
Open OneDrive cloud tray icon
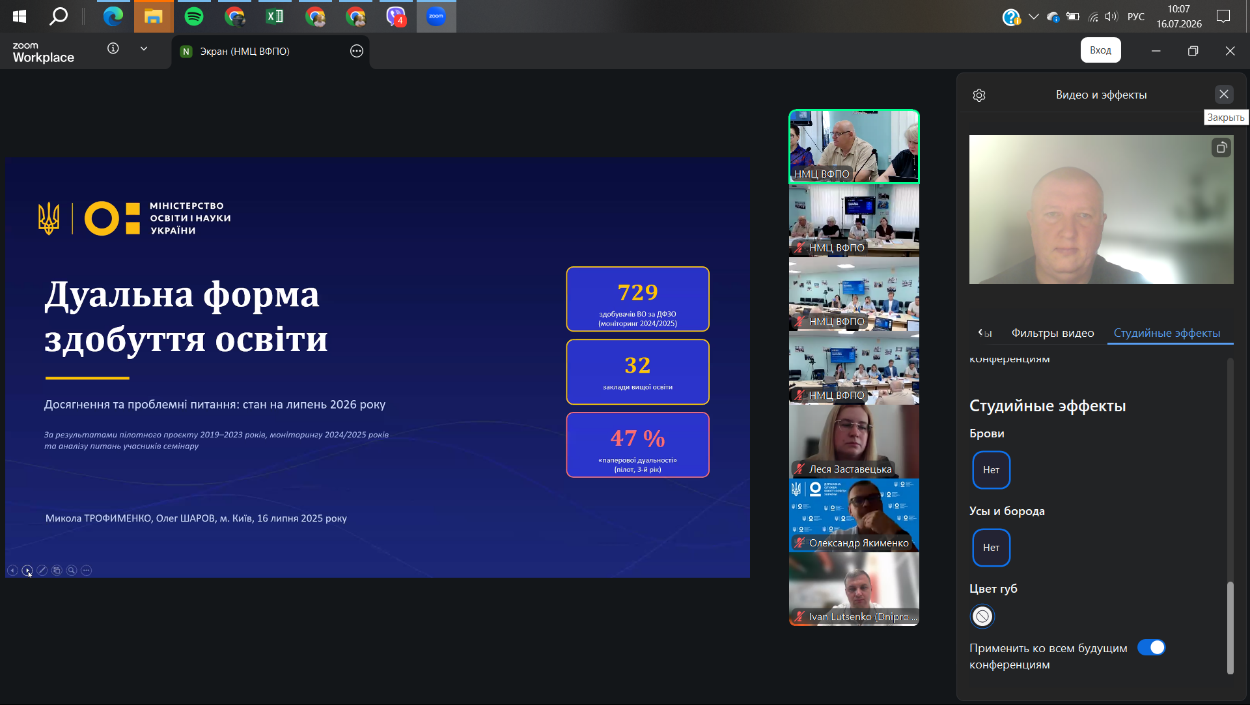click(1054, 16)
